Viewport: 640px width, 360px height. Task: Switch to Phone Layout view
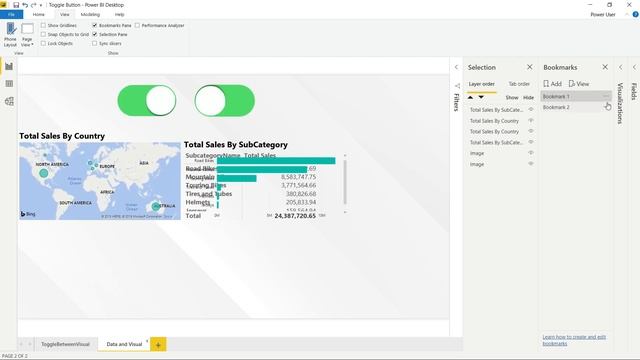[x=10, y=35]
